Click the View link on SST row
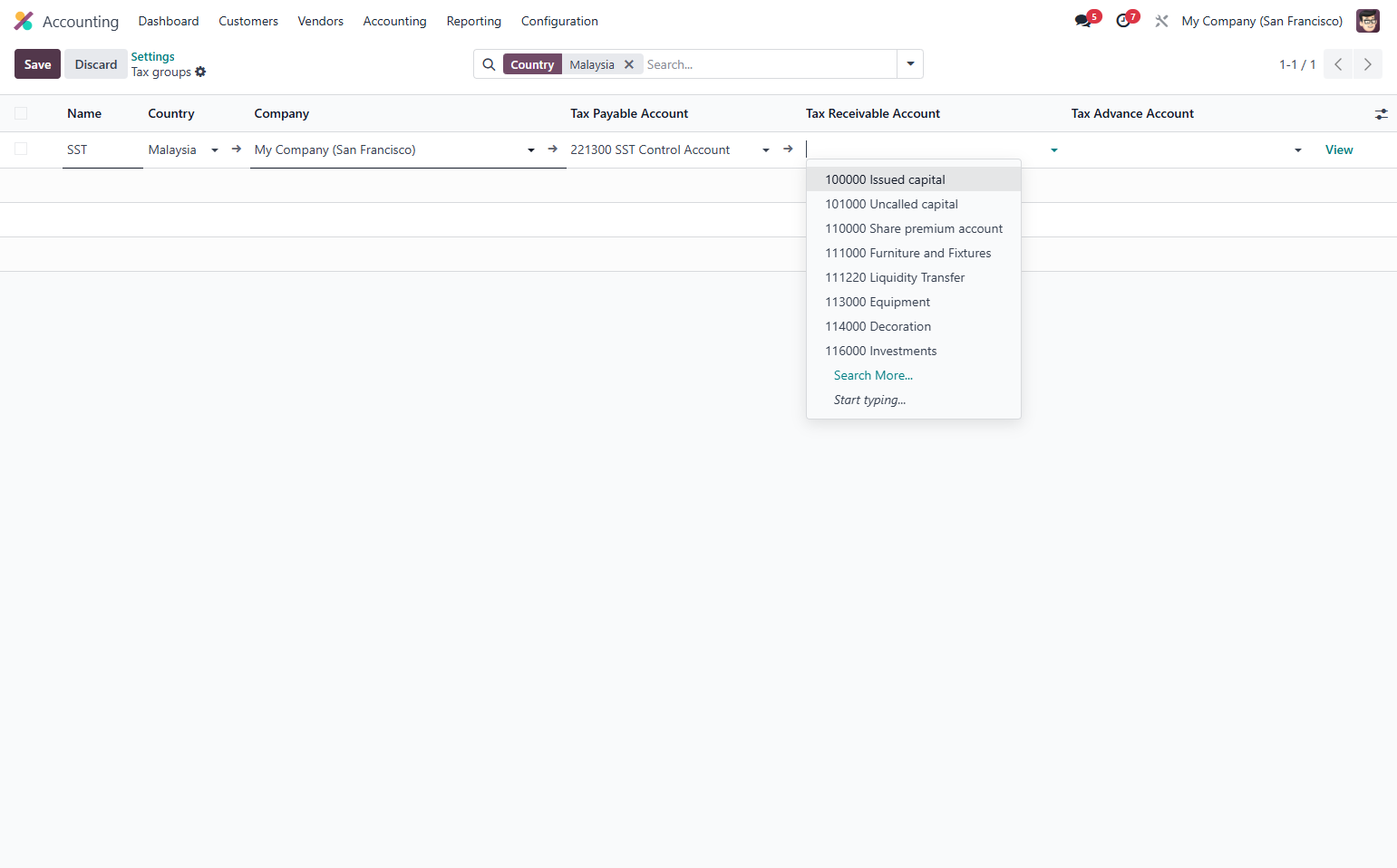 pos(1339,149)
